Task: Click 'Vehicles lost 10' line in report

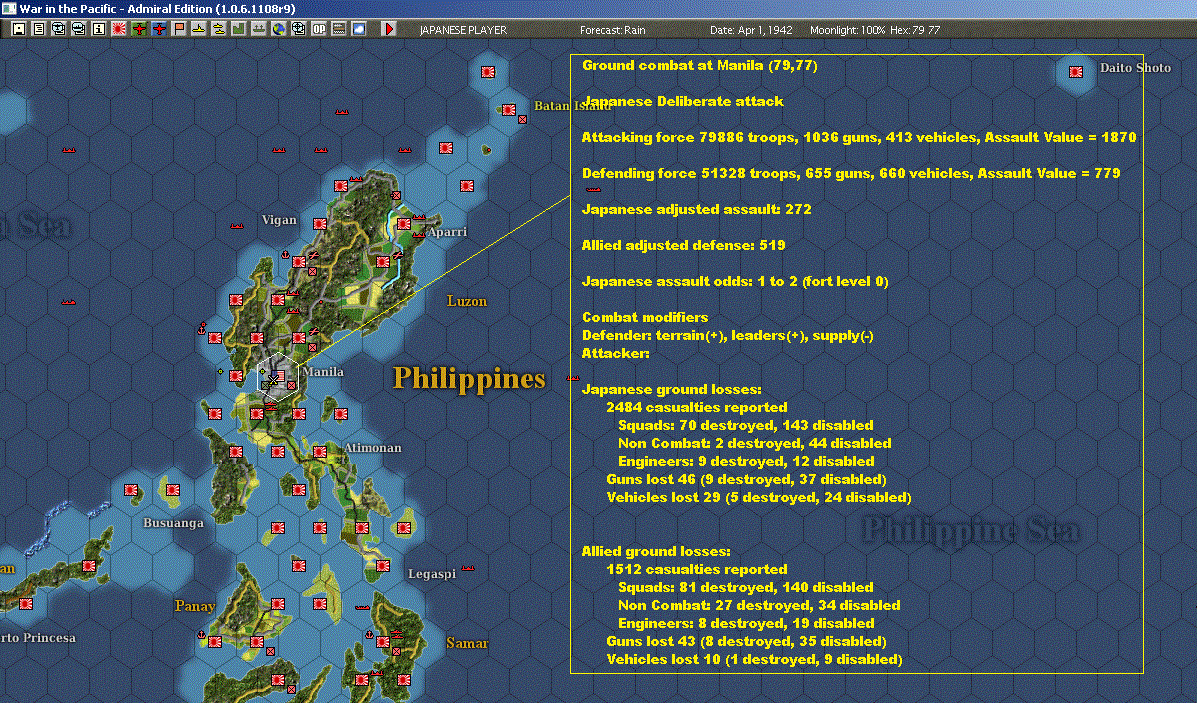Action: tap(754, 659)
